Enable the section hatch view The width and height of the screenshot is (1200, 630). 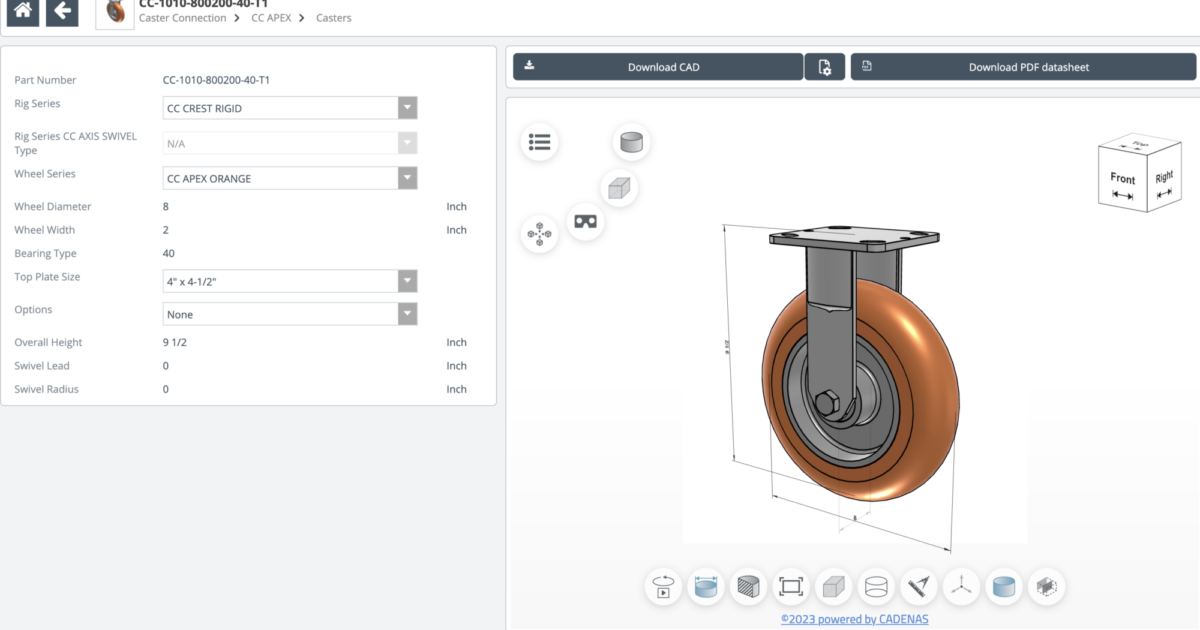(748, 587)
